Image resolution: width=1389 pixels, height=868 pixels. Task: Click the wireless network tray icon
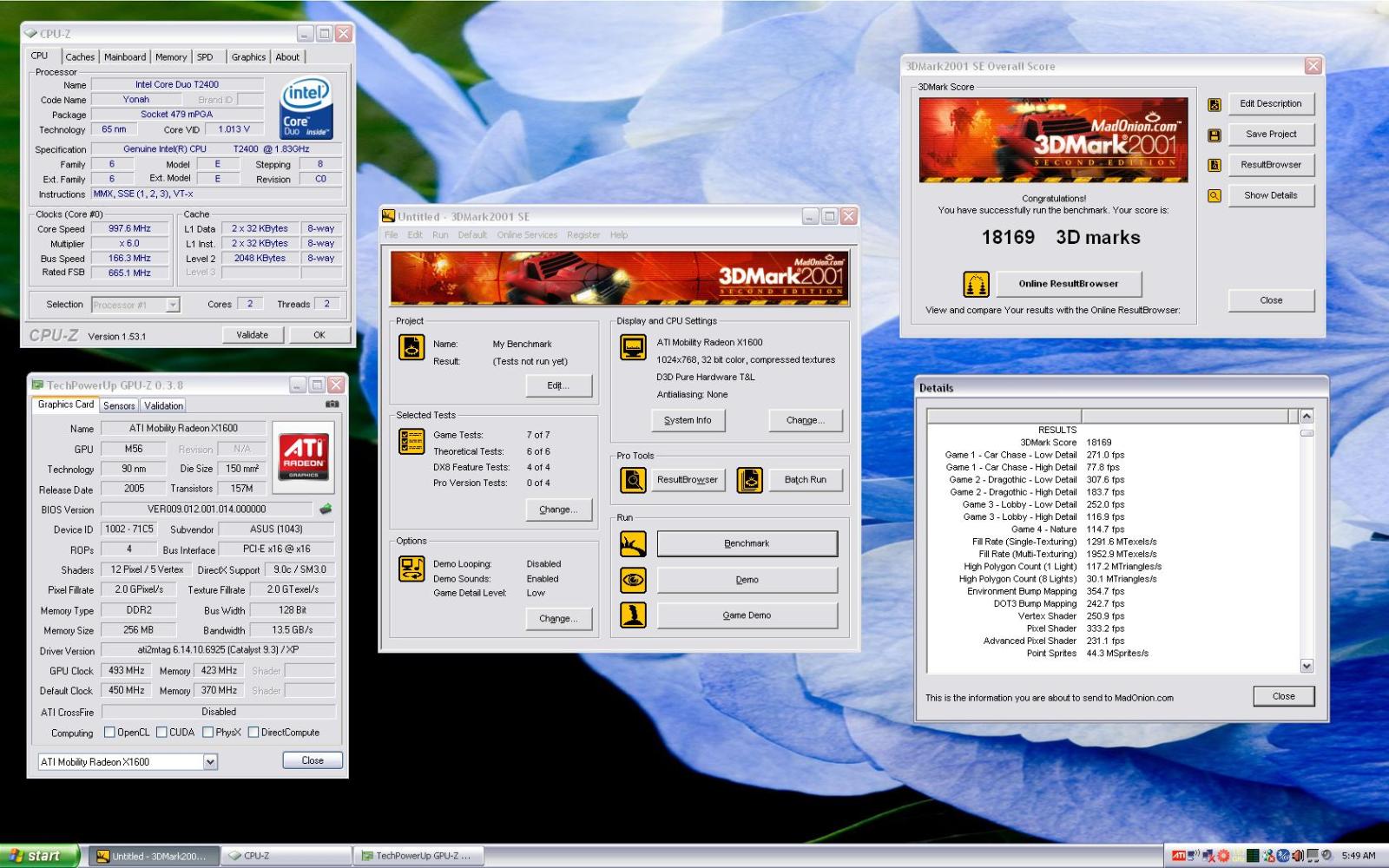coord(1194,856)
